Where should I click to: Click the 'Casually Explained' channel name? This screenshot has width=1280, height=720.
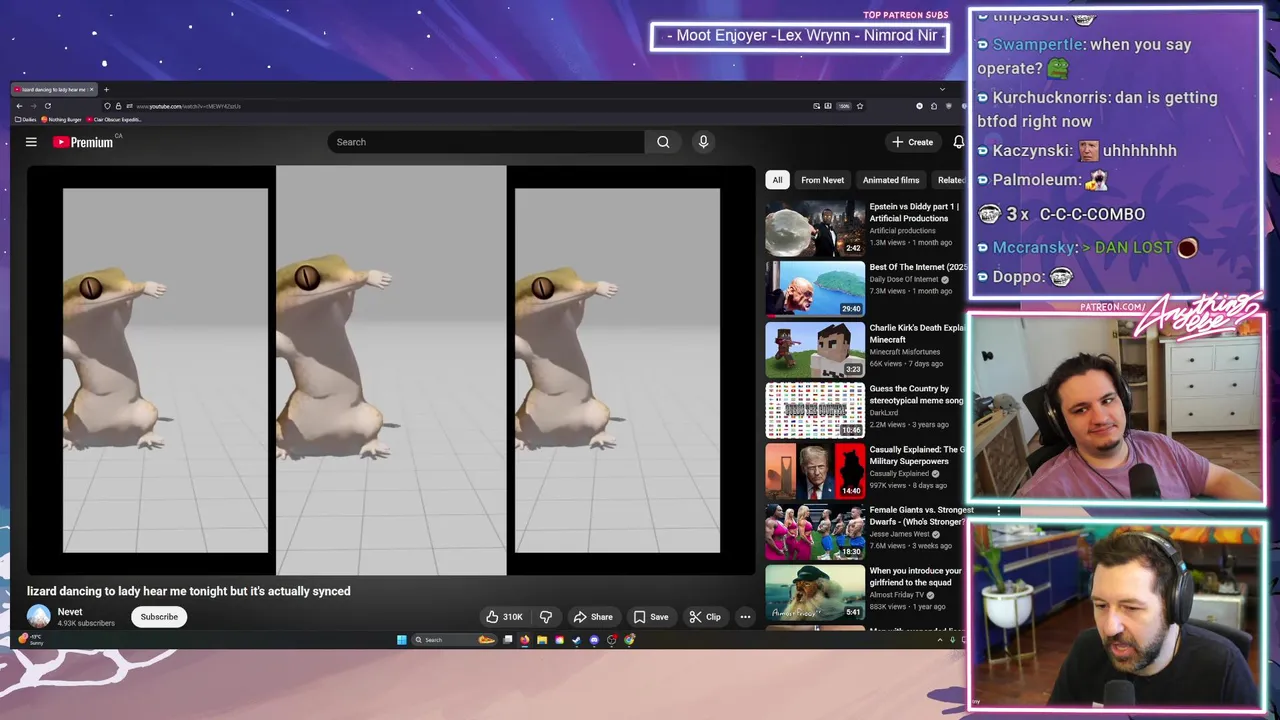(899, 474)
